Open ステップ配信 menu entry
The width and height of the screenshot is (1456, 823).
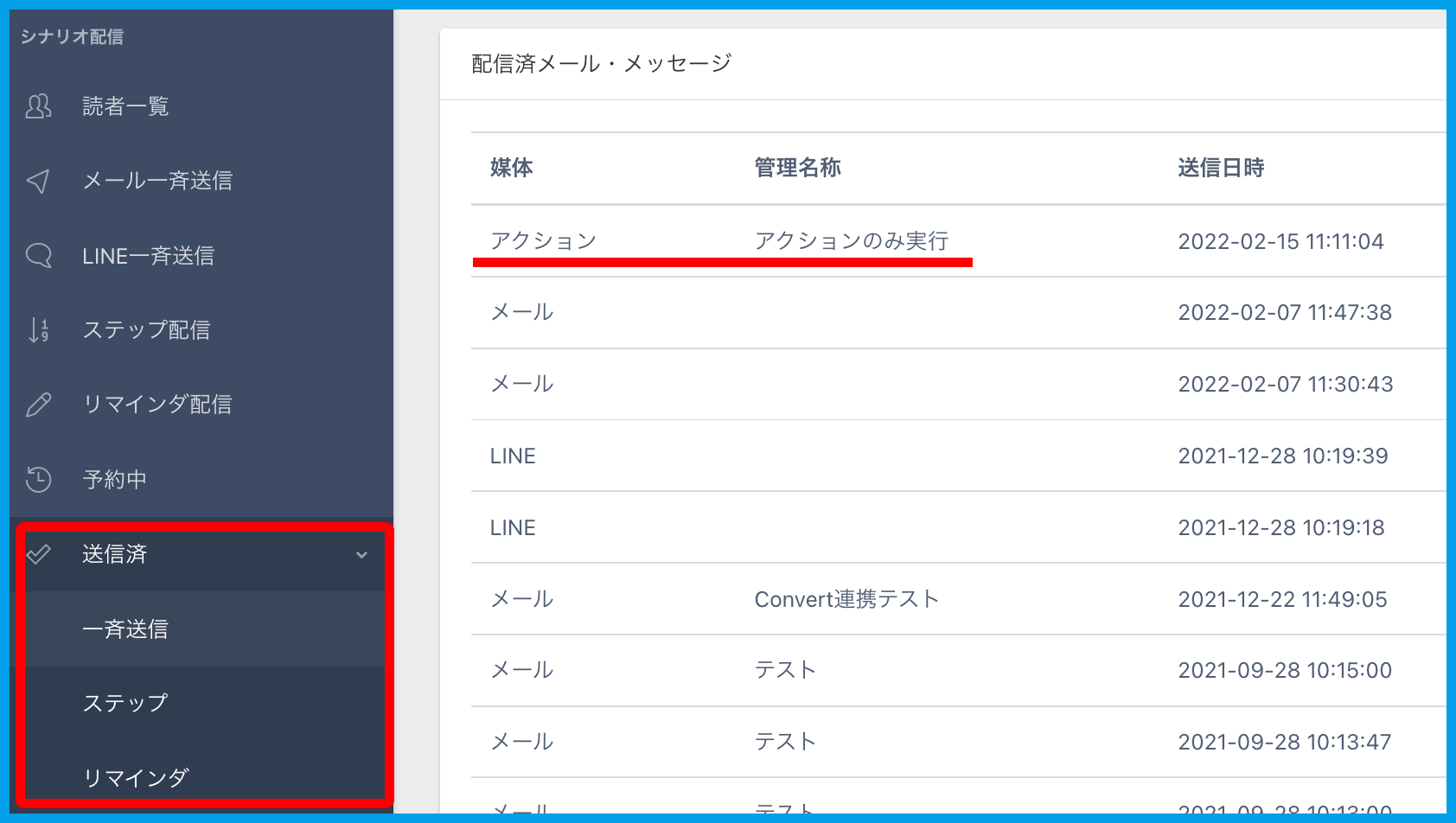coord(146,330)
